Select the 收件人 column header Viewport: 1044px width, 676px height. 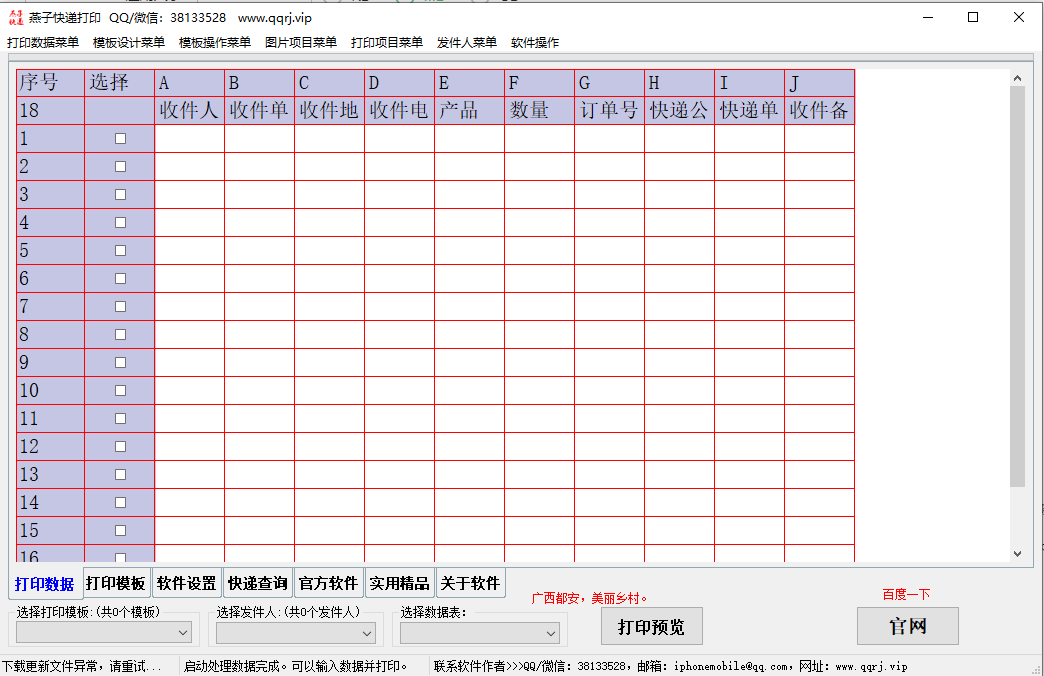(190, 111)
